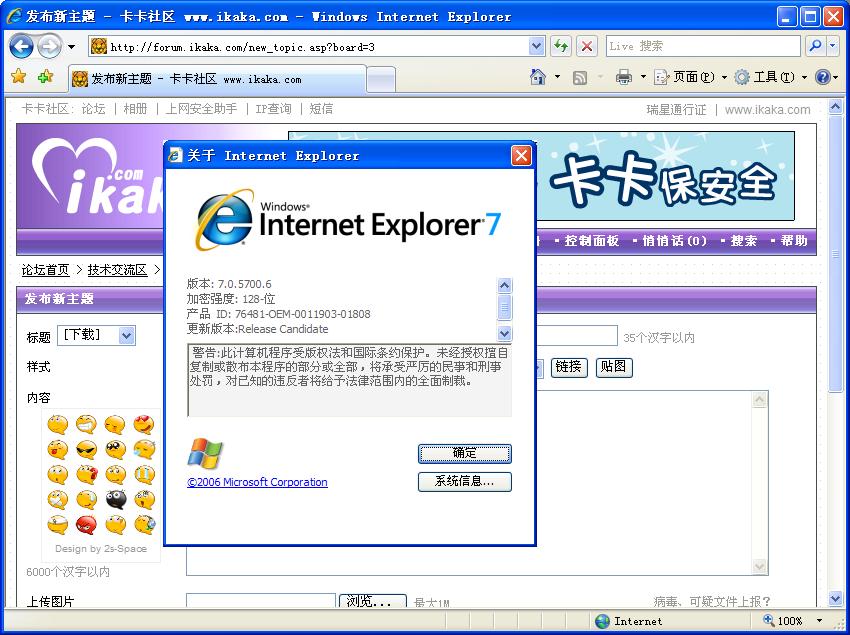850x635 pixels.
Task: Click the Live search input box
Action: (x=703, y=47)
